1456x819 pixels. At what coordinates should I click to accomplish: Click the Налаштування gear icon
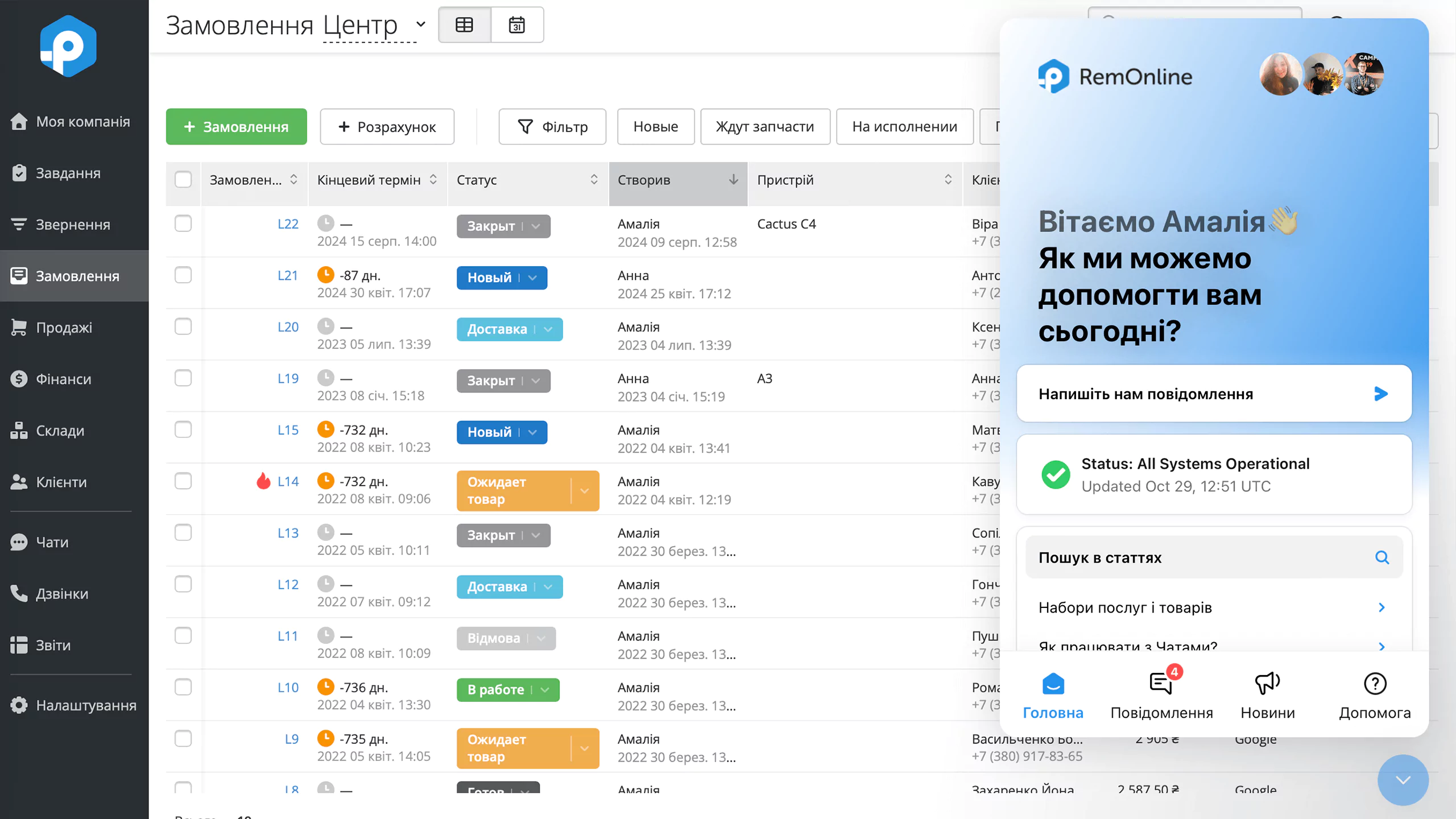(19, 705)
